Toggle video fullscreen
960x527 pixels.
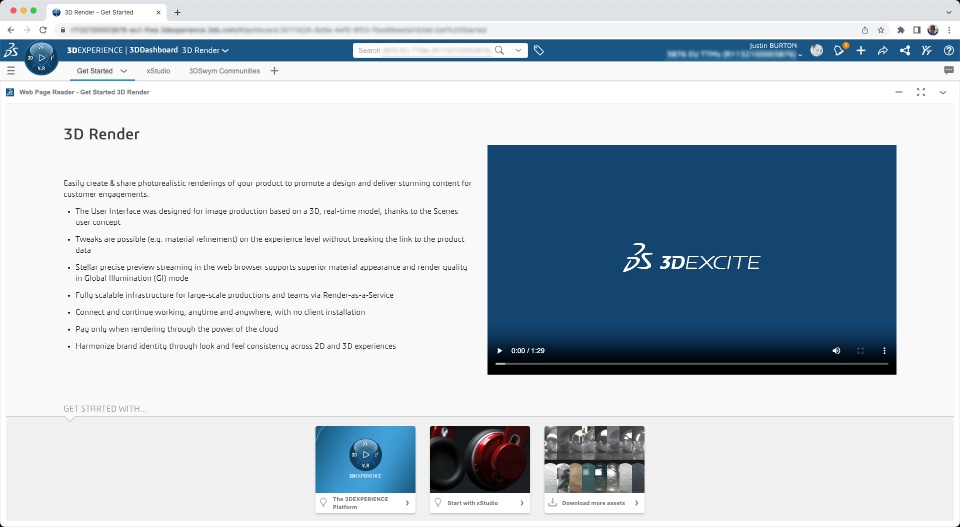pos(860,351)
